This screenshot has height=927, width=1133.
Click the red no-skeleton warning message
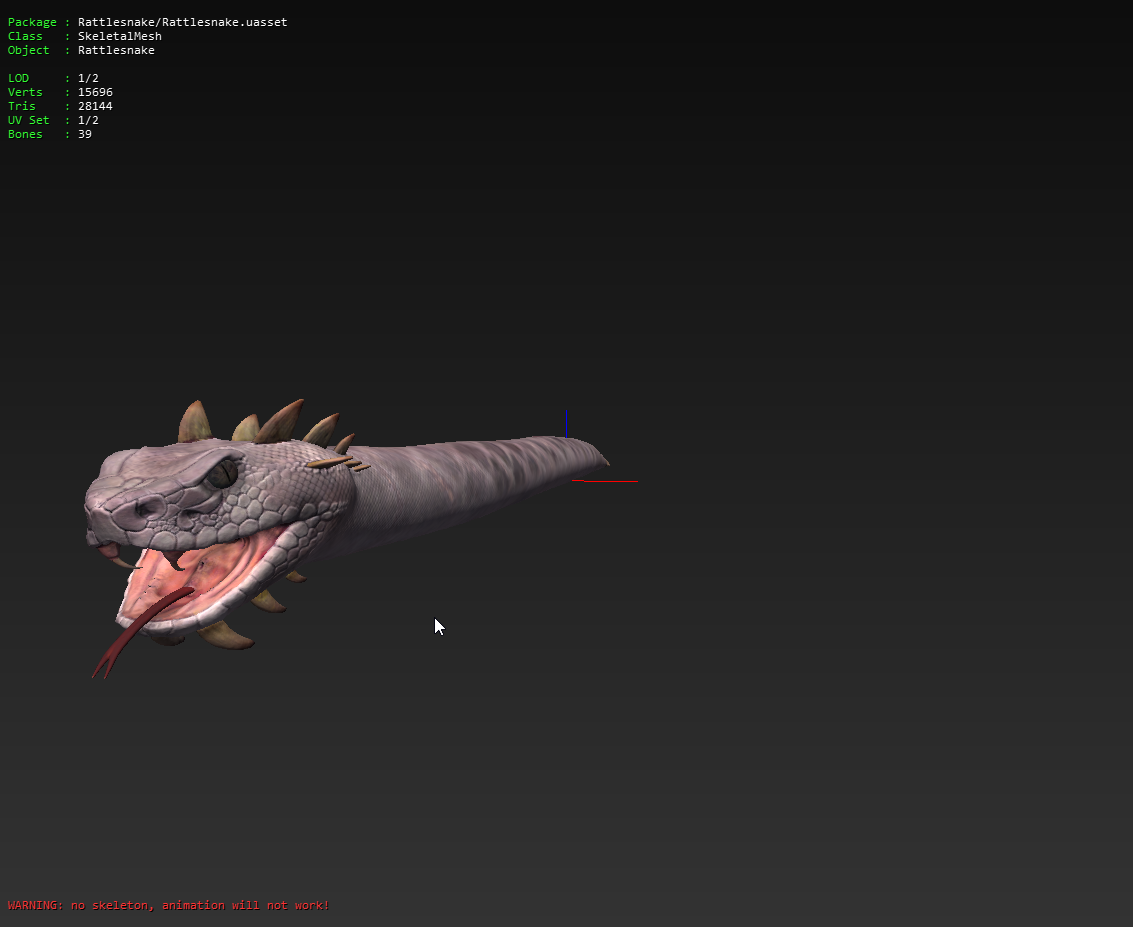coord(168,905)
